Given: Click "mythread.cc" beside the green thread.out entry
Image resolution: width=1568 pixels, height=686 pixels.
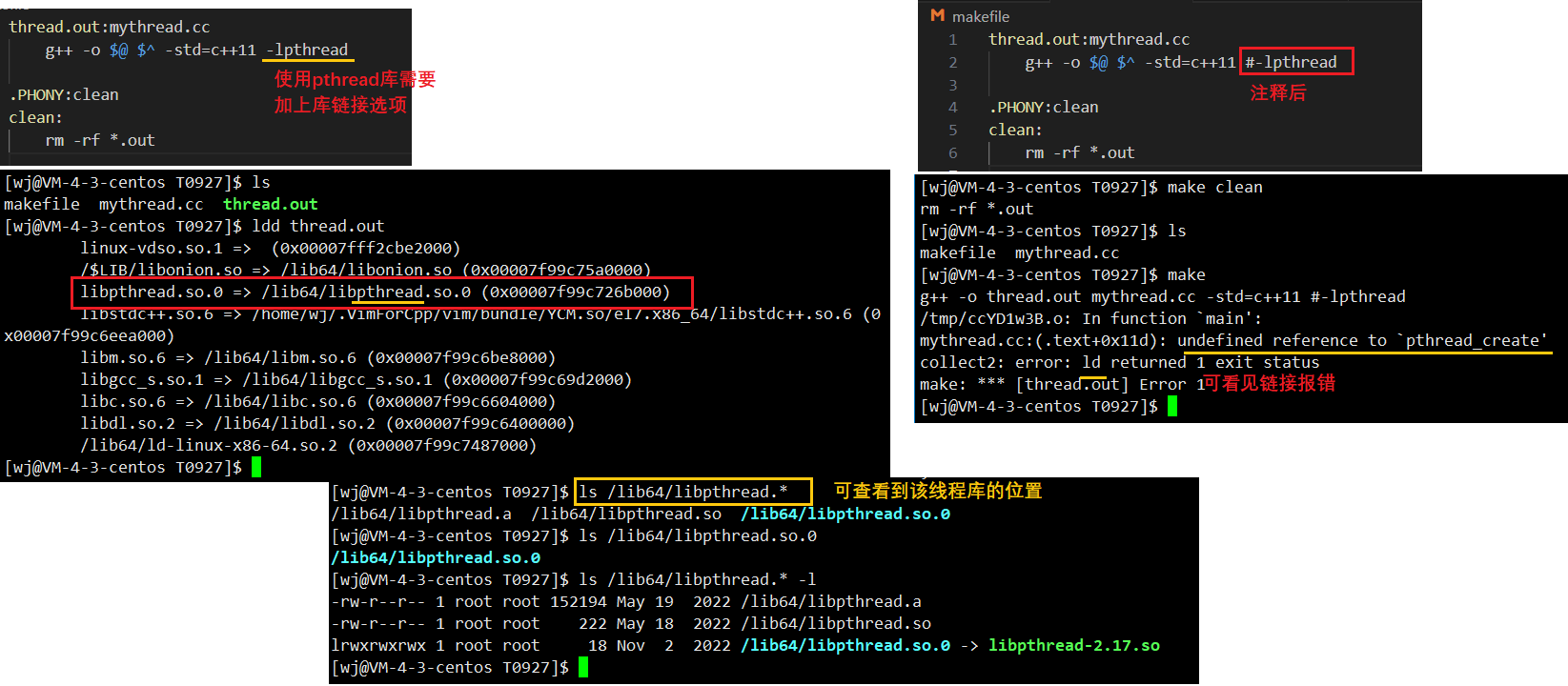Looking at the screenshot, I should pos(151,204).
